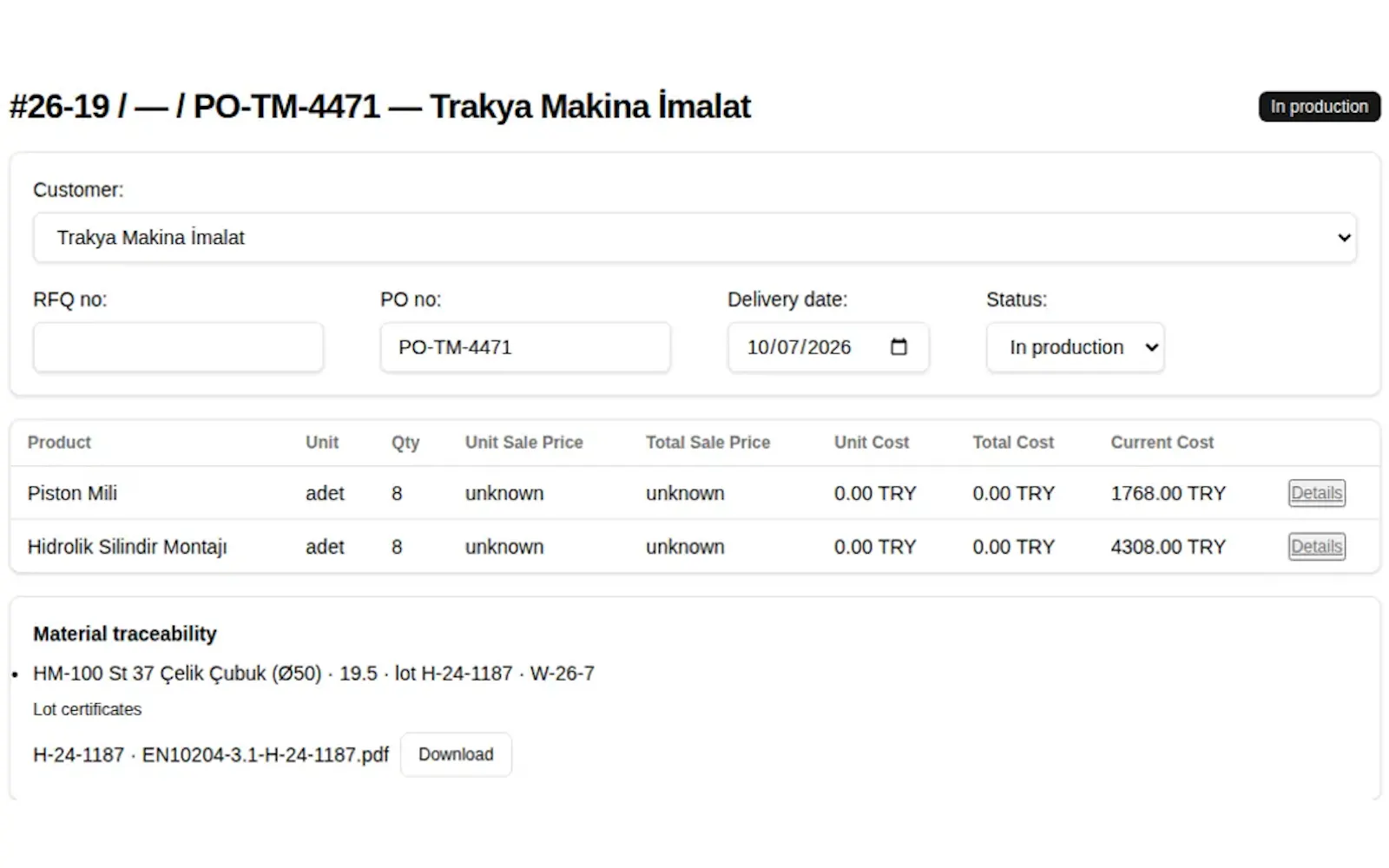The height and width of the screenshot is (868, 1389).
Task: Click the 4308.00 TRY current cost value
Action: point(1168,547)
